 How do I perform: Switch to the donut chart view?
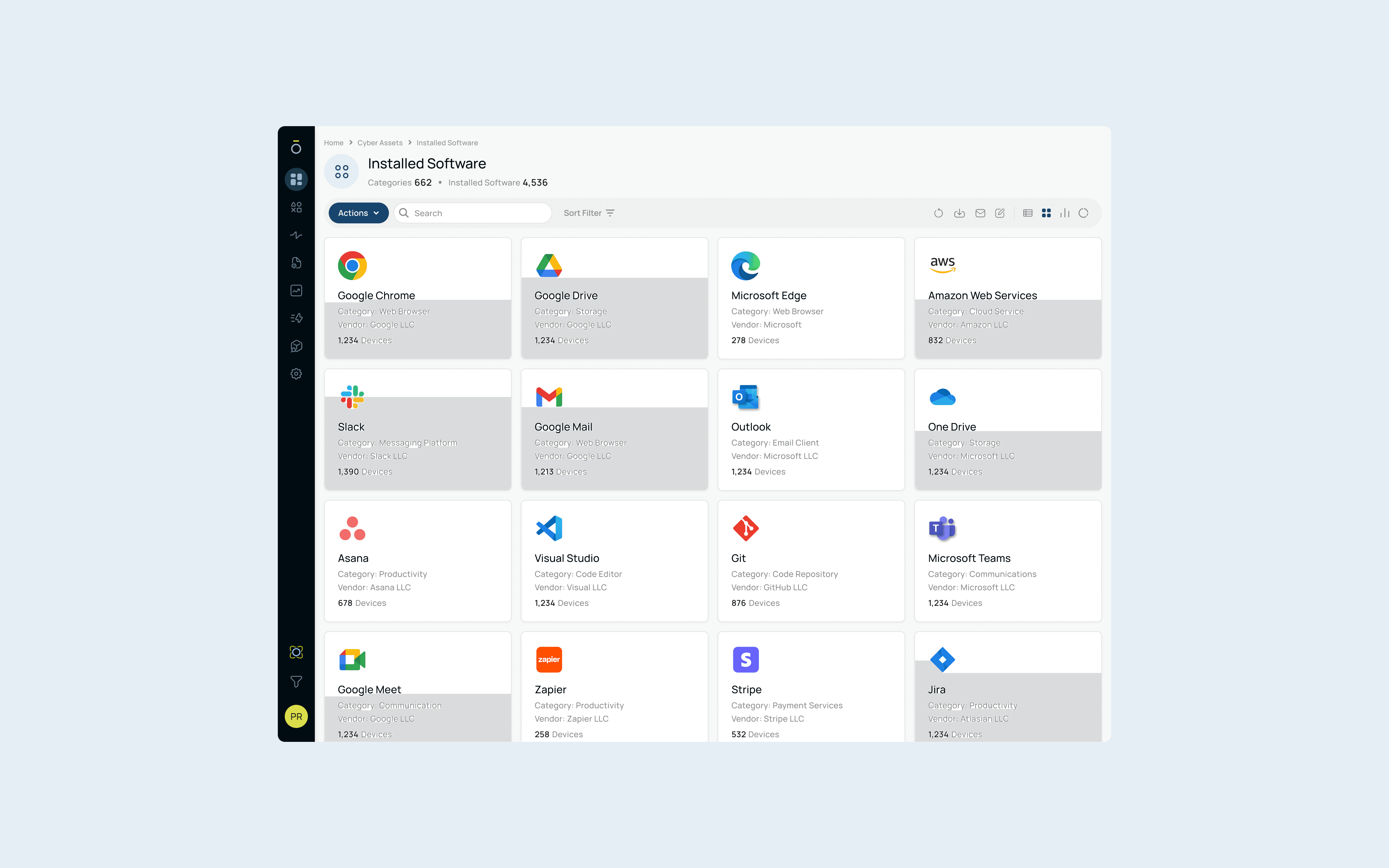[1084, 213]
